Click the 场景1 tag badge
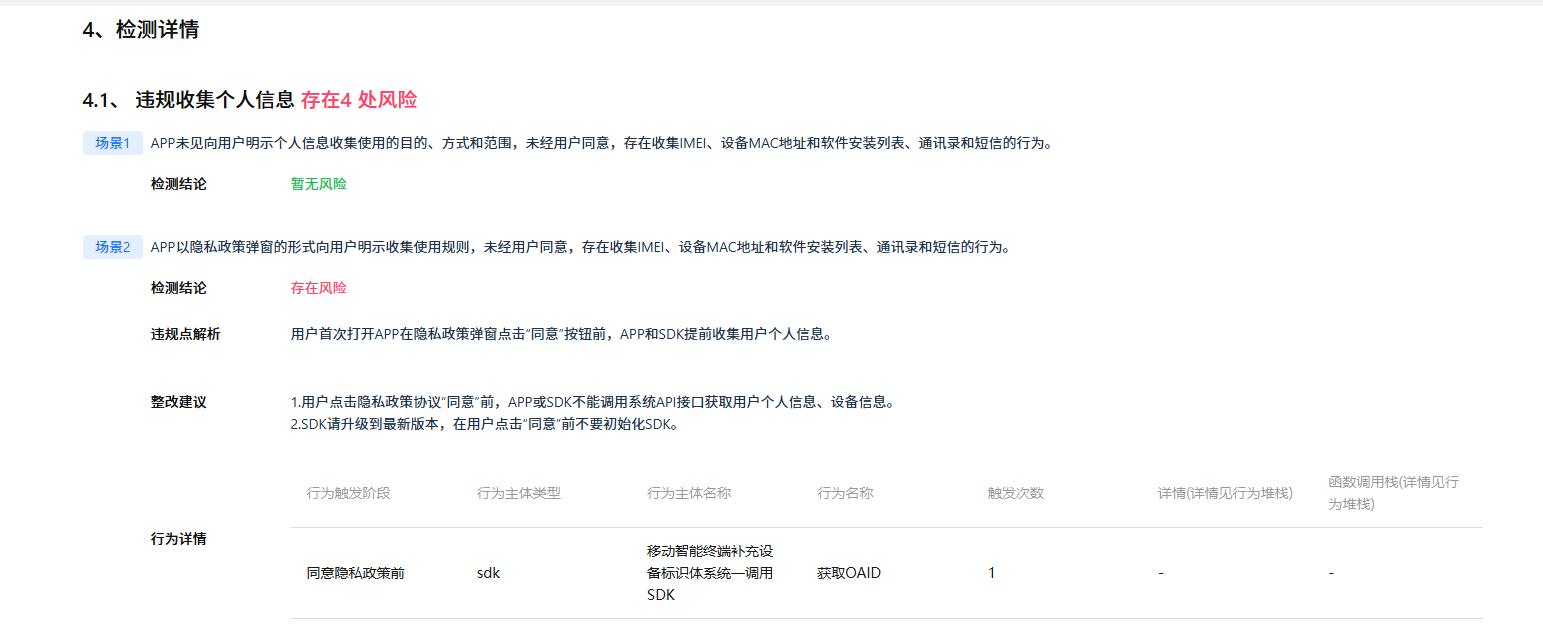The image size is (1543, 642). click(x=112, y=143)
